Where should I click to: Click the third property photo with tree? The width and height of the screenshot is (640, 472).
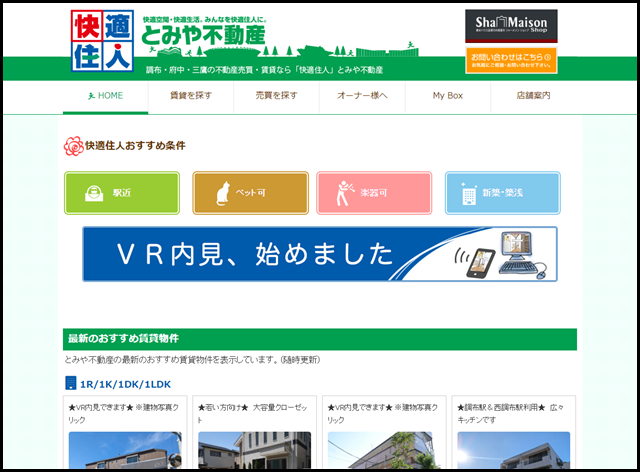[x=384, y=450]
